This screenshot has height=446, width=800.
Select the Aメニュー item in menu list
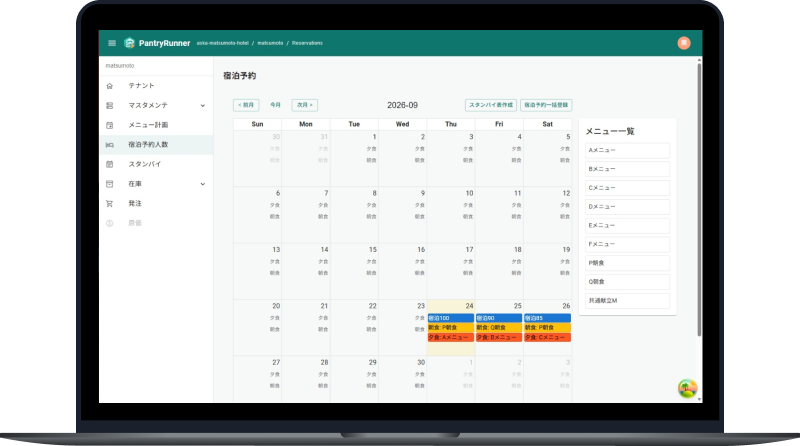pos(627,151)
